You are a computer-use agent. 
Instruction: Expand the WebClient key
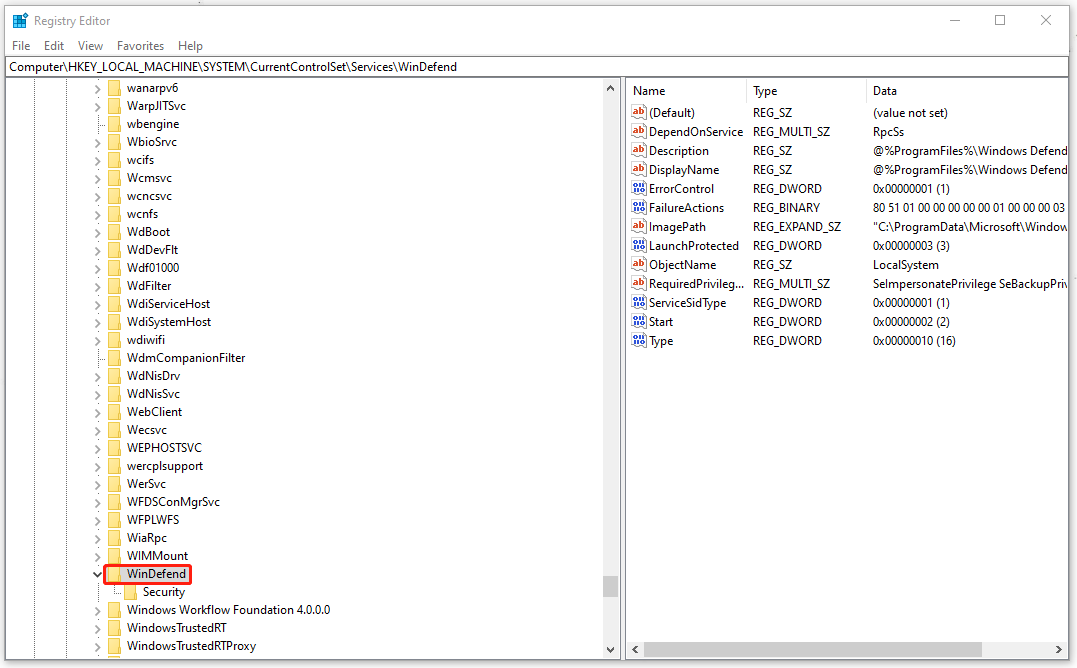[x=97, y=412]
